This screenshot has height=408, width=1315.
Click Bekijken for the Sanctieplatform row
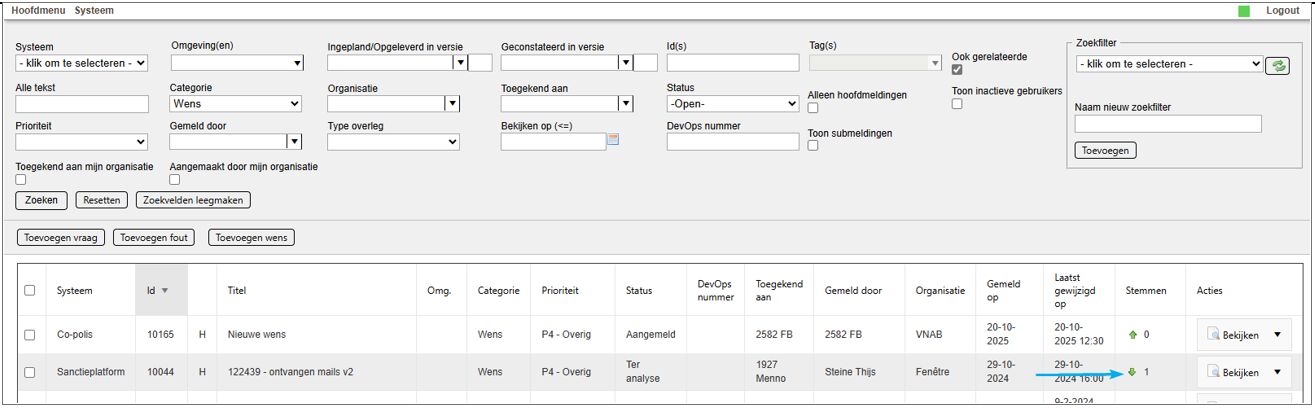tap(1232, 373)
